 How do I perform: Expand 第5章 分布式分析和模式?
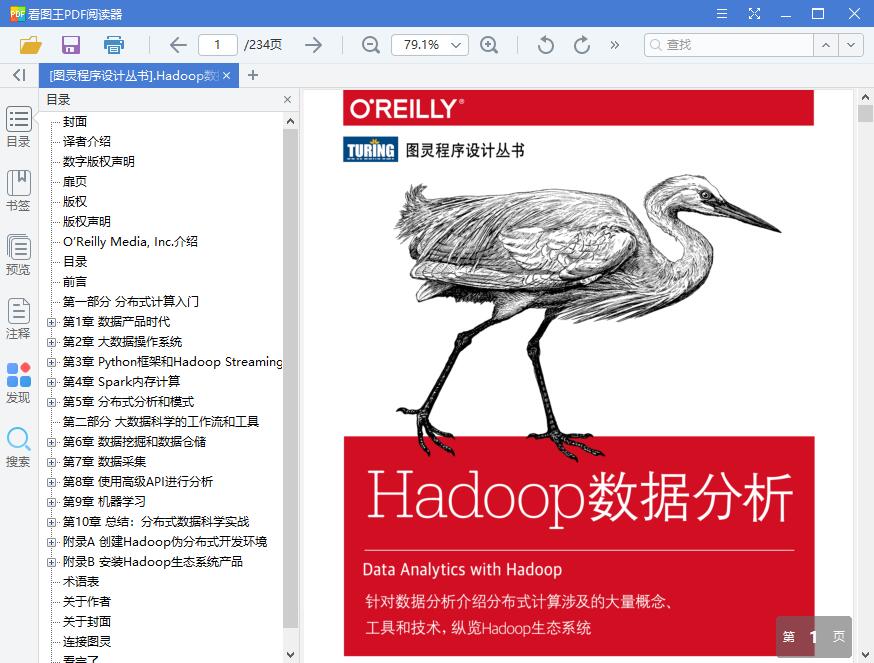[51, 403]
